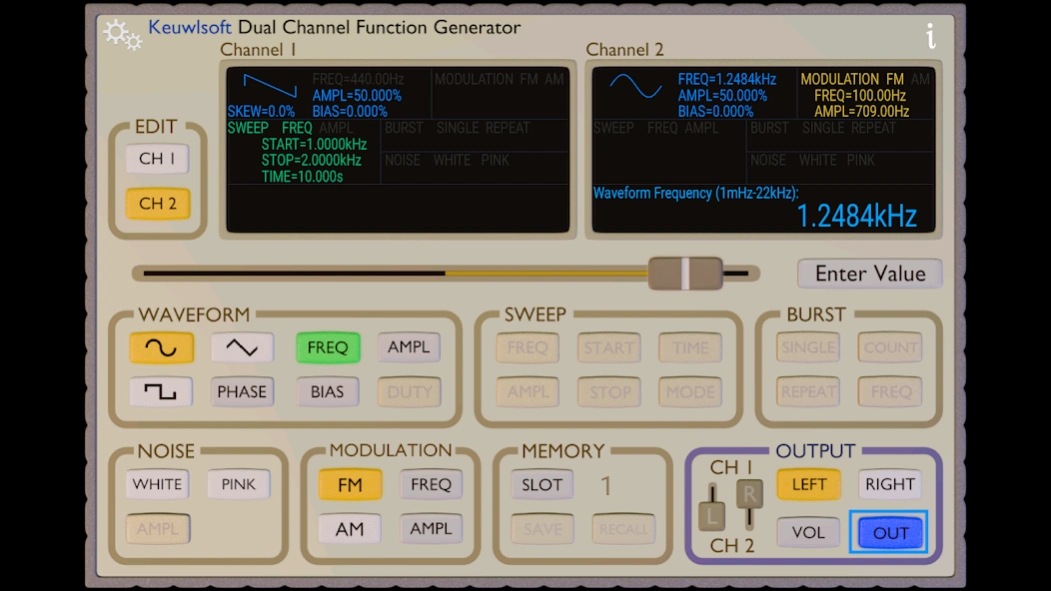Viewport: 1051px width, 591px height.
Task: Select the square waveform button
Action: click(161, 392)
